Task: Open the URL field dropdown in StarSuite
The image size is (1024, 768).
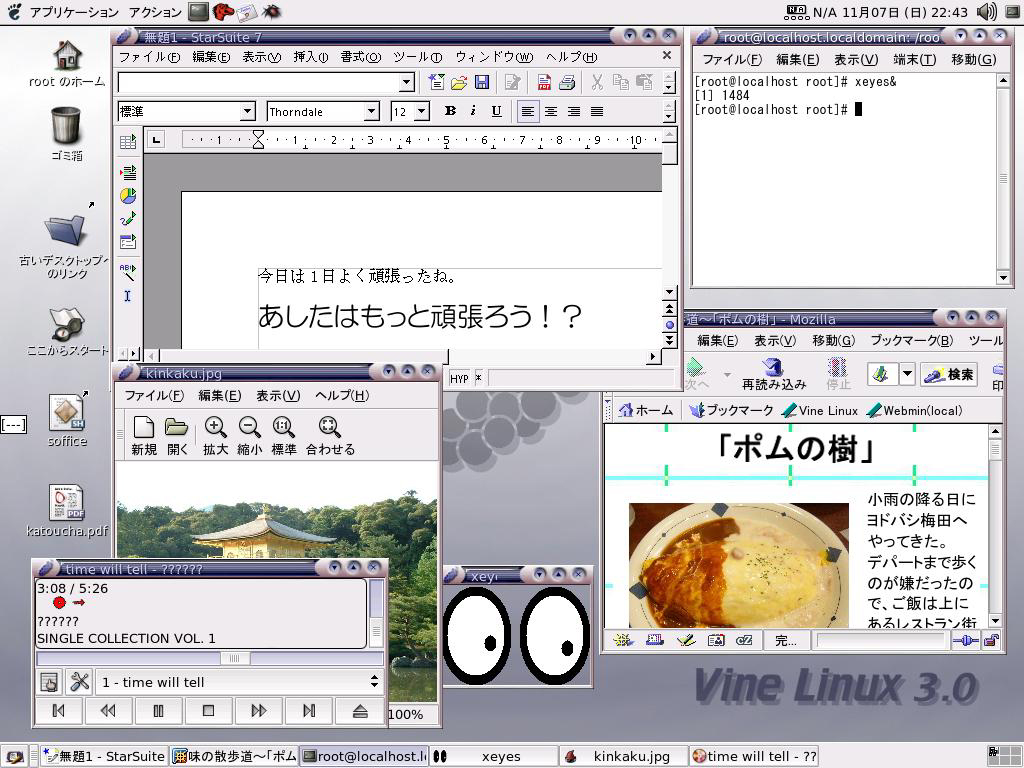Action: (x=406, y=82)
